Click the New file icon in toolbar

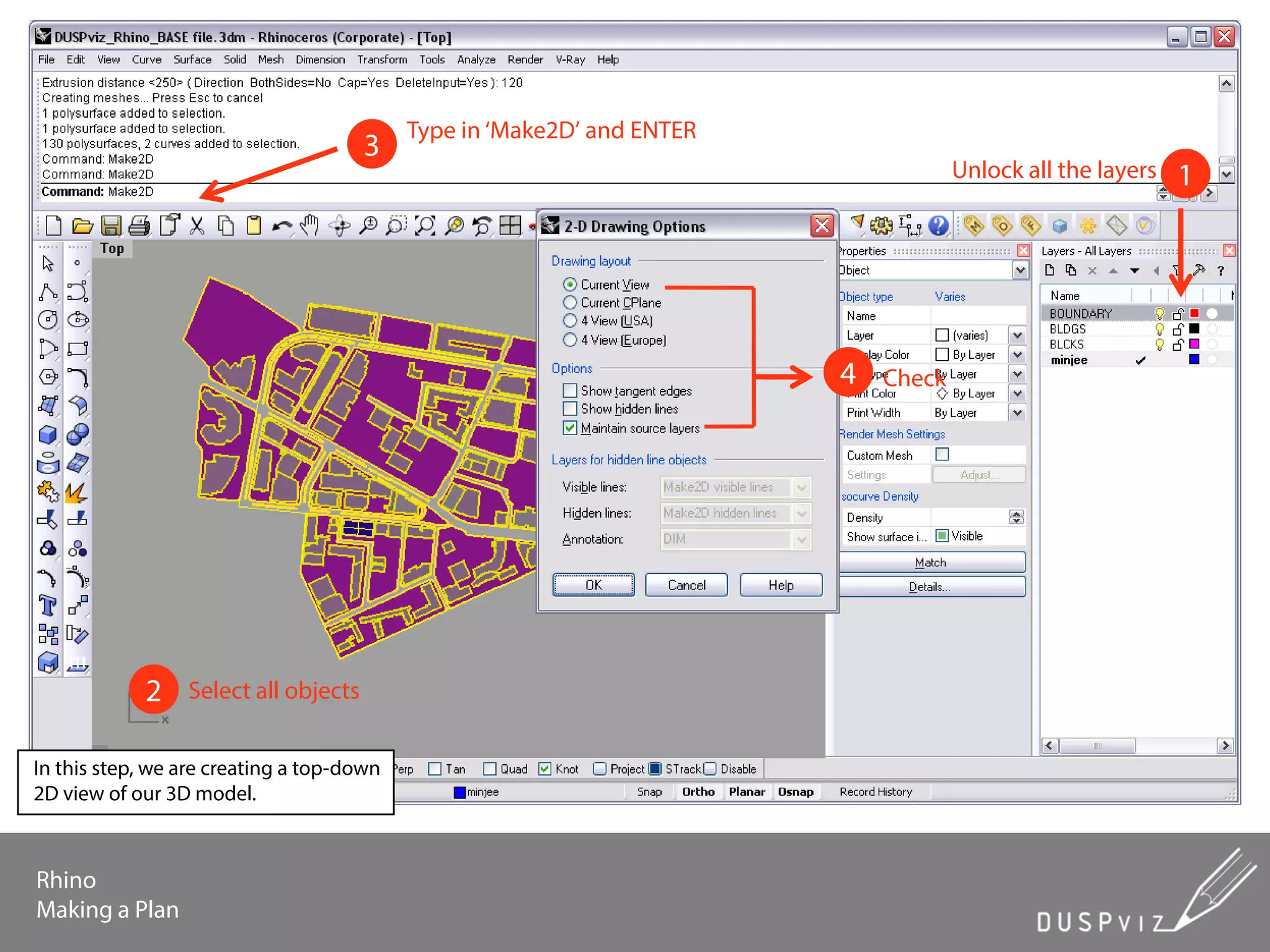54,226
